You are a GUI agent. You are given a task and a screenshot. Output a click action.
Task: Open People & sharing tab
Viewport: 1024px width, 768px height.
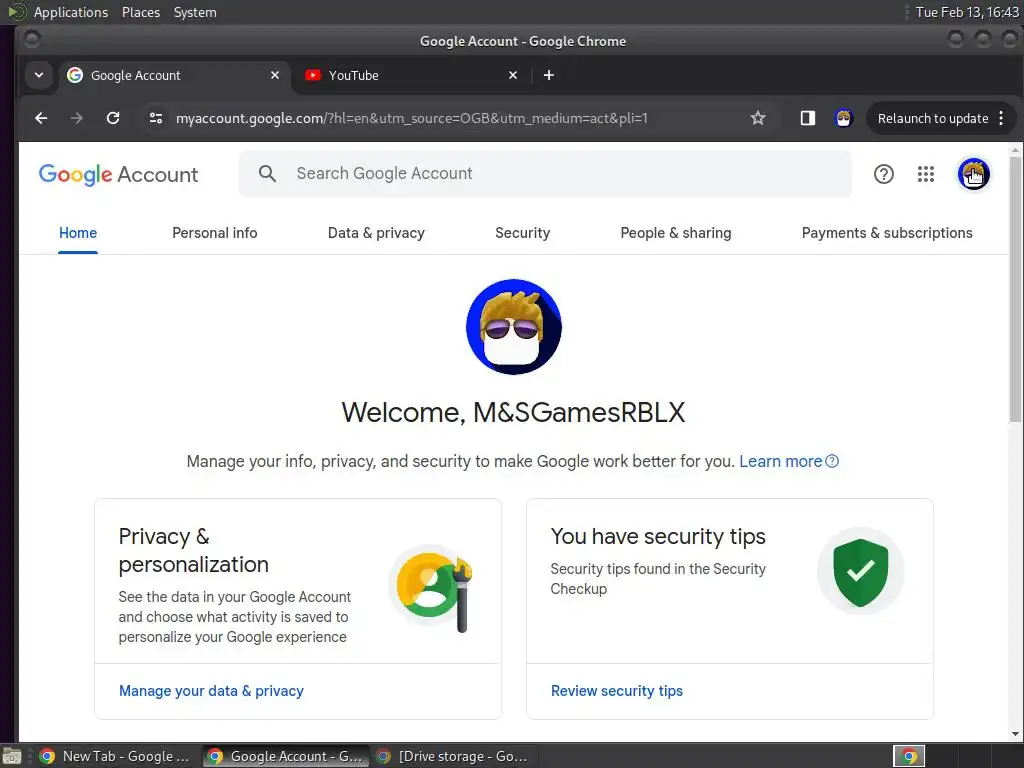point(675,233)
